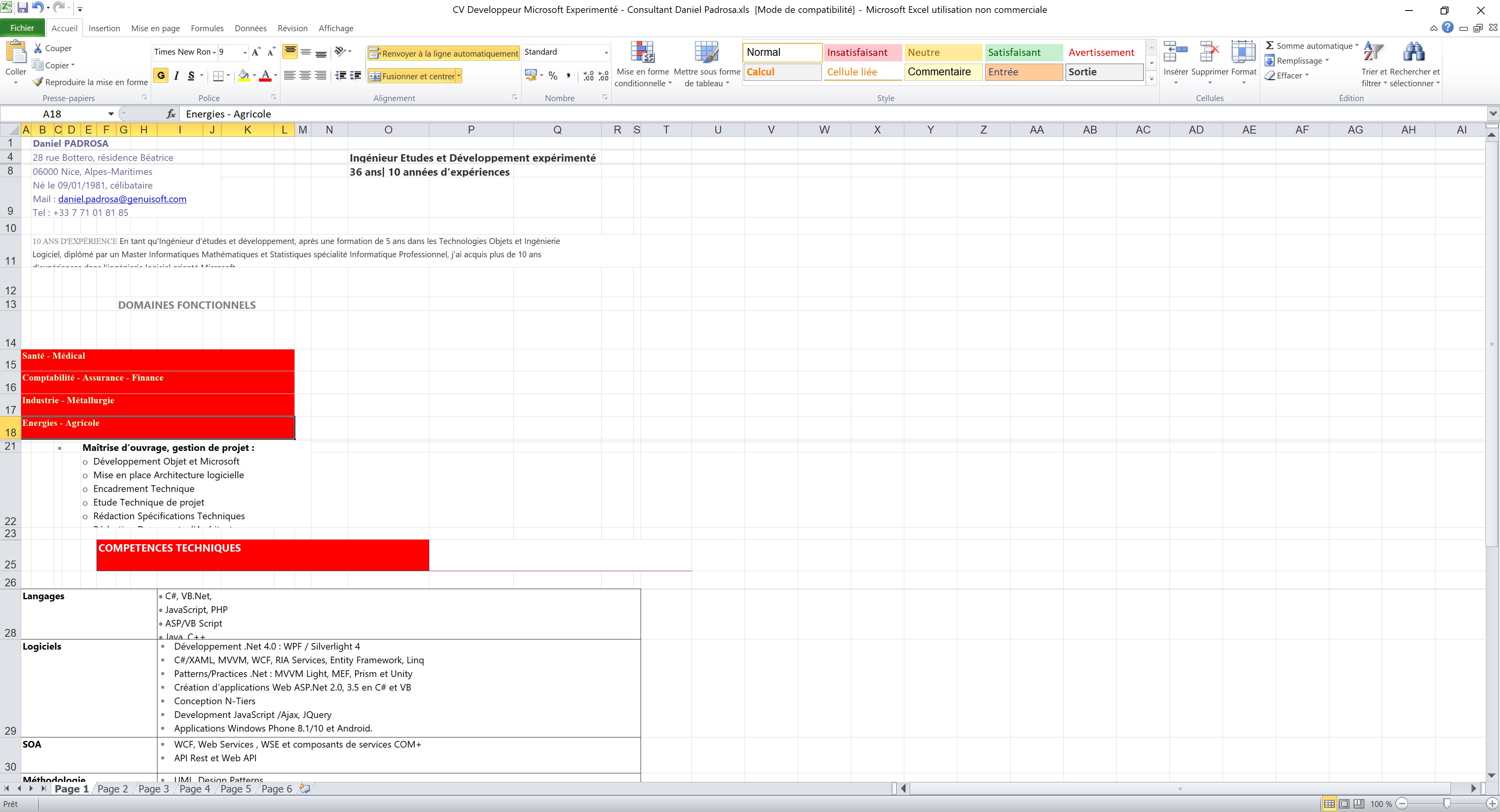Toggle italic I formatting button
The width and height of the screenshot is (1500, 812).
(177, 76)
